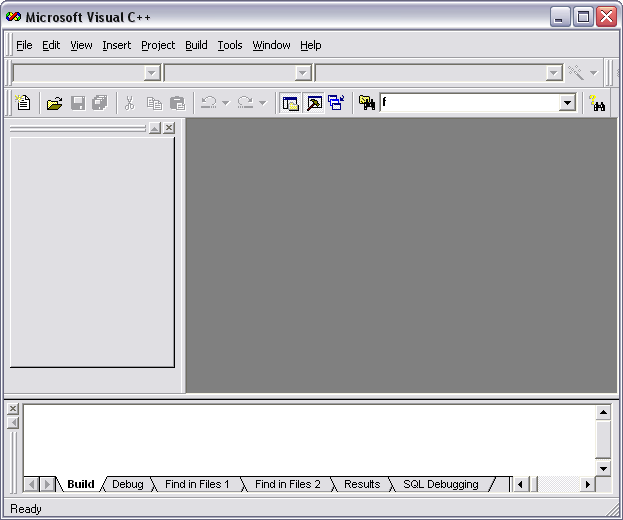
Task: Open the Undo history dropdown arrow
Action: pos(226,103)
